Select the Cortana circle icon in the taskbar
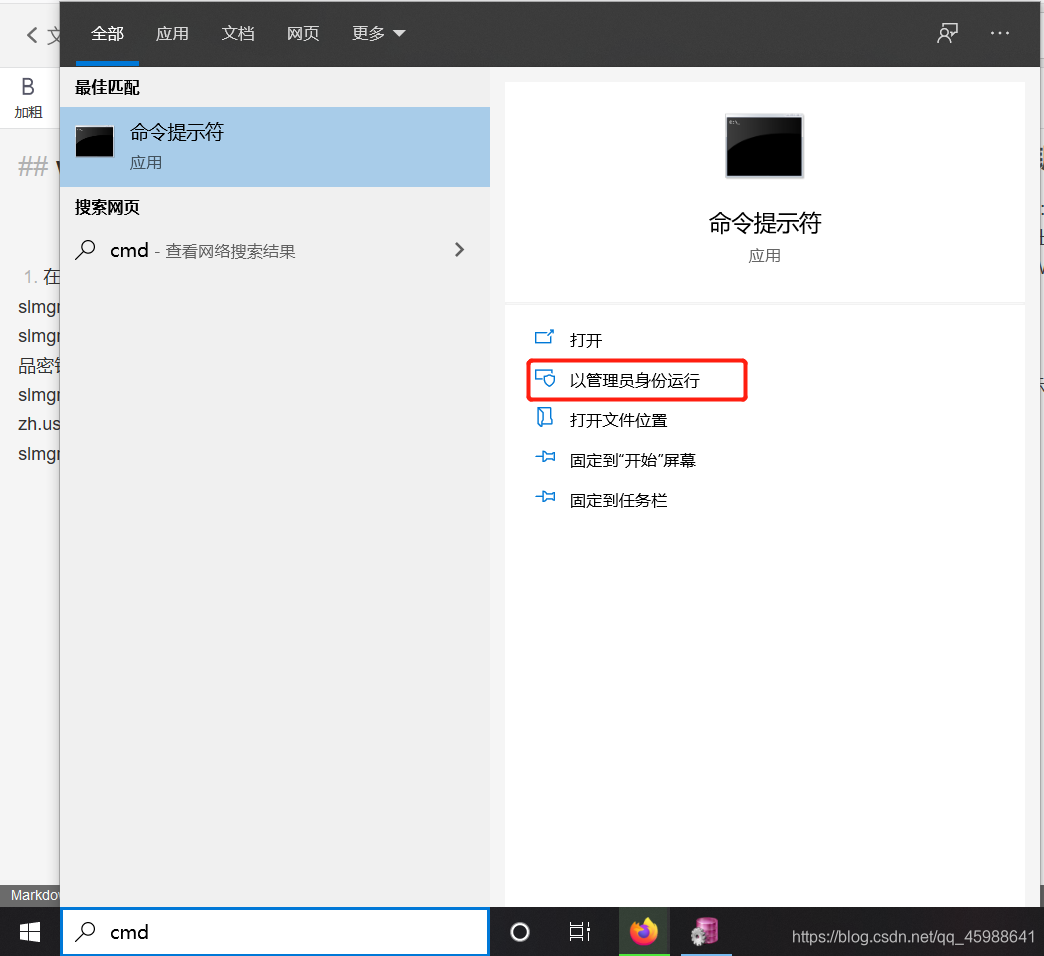 pyautogui.click(x=519, y=931)
